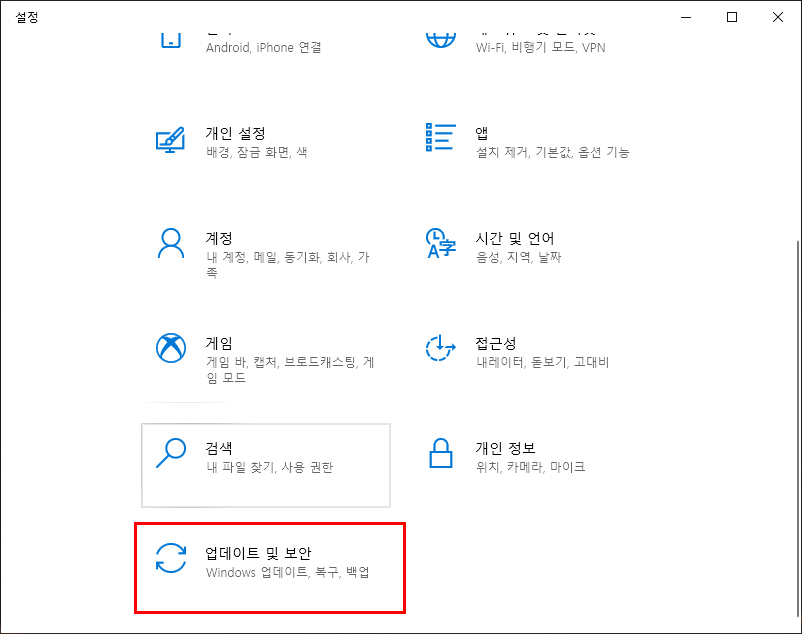This screenshot has width=802, height=634.
Task: Click the 게임 Xbox icon
Action: coord(171,348)
